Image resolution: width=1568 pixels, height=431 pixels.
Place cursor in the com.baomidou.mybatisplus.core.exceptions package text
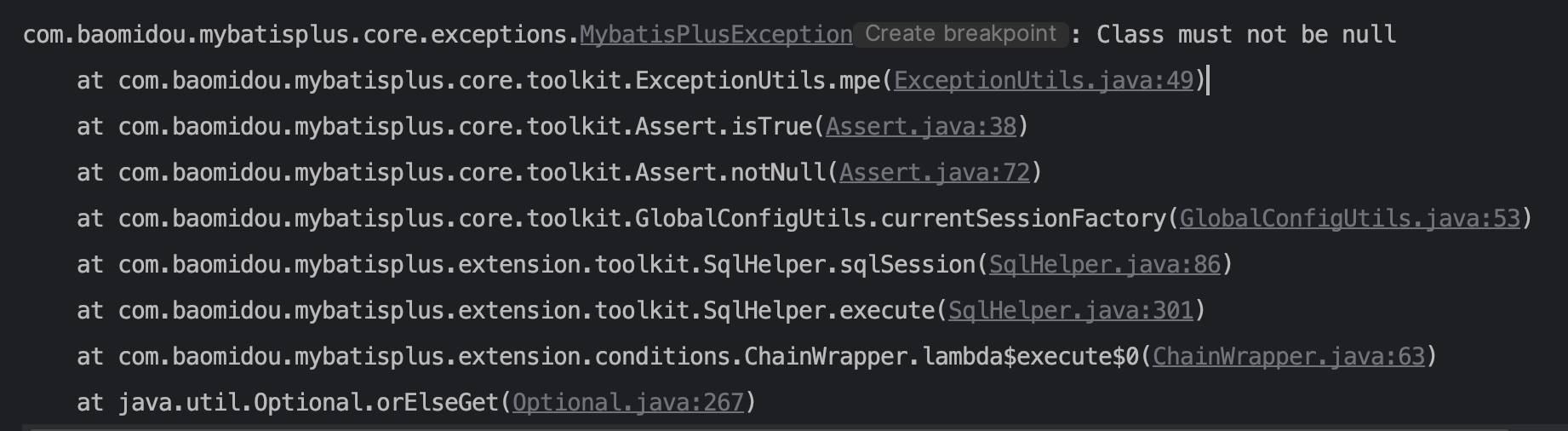(298, 35)
